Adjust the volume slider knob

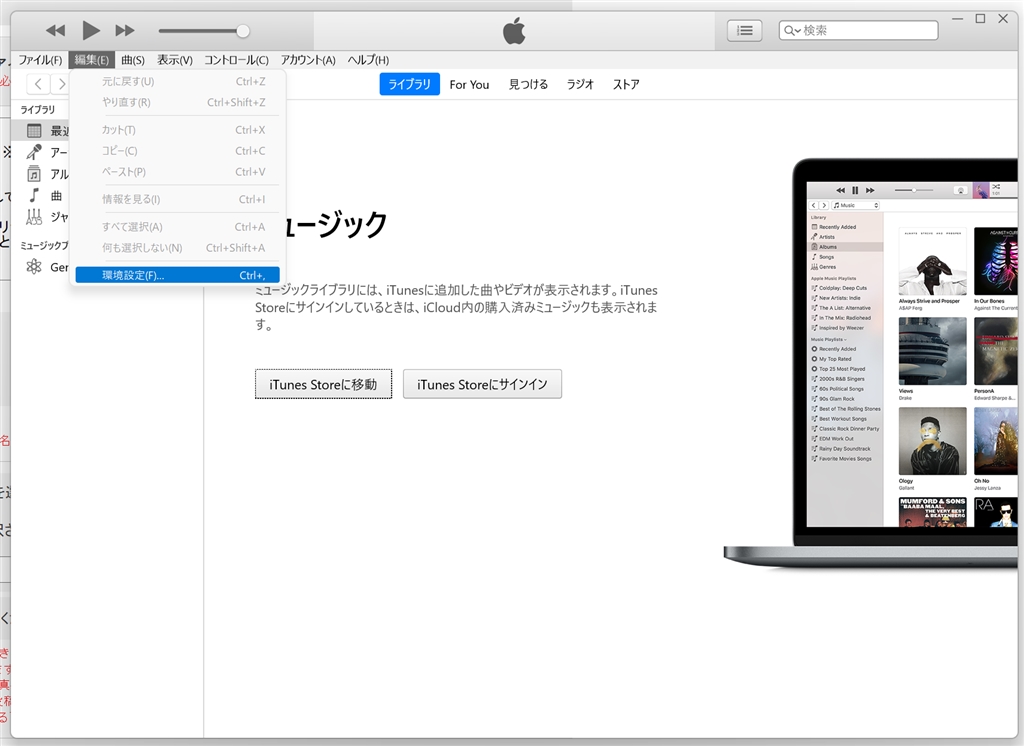(242, 31)
